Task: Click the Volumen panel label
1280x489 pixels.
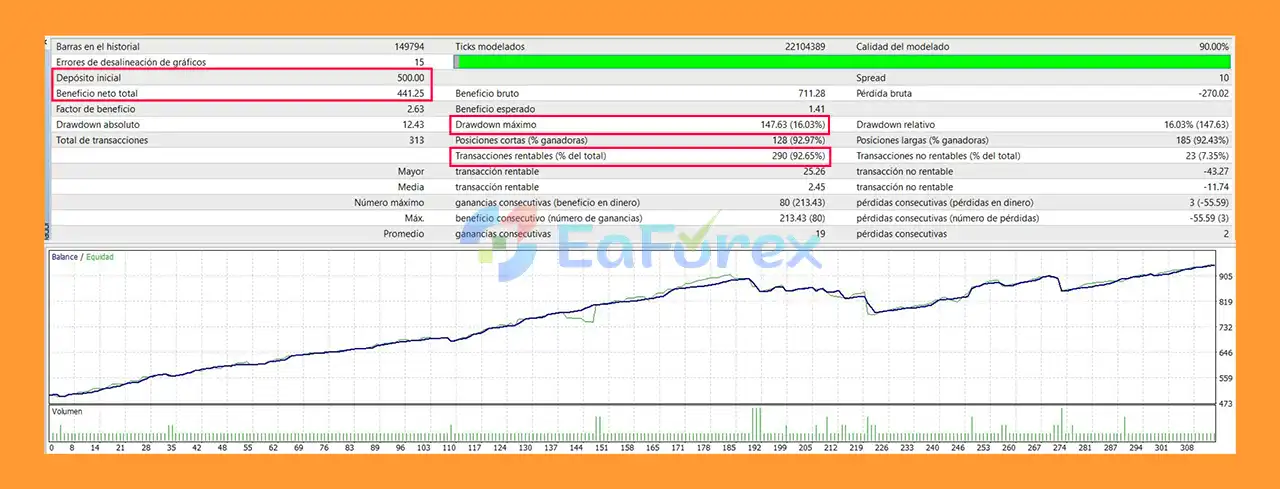Action: click(69, 411)
